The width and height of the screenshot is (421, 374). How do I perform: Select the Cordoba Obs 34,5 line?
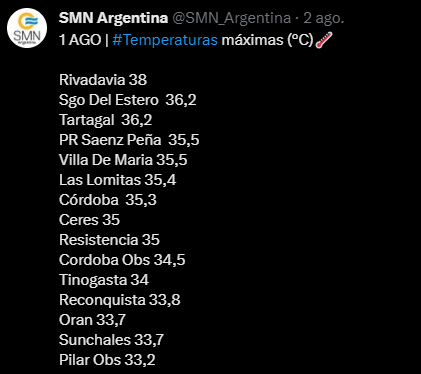122,260
